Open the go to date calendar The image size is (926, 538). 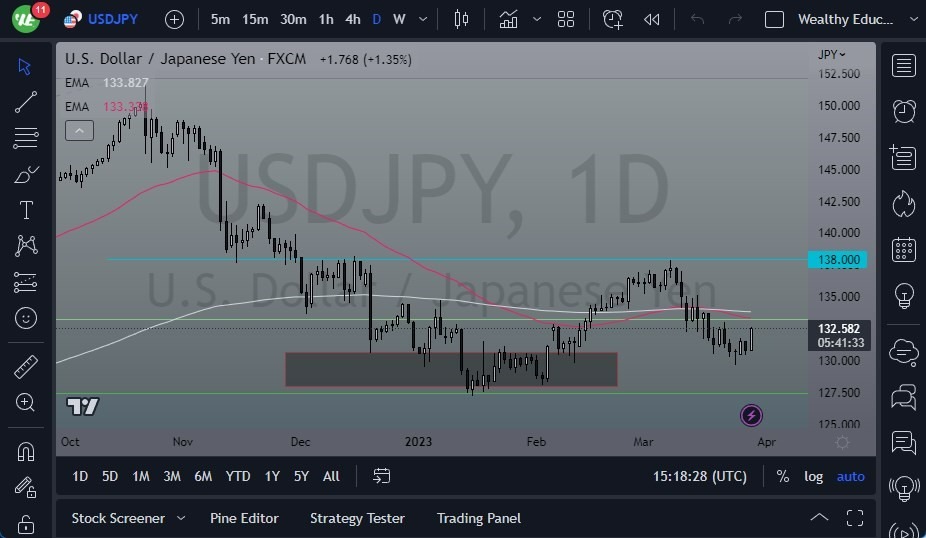click(x=382, y=476)
